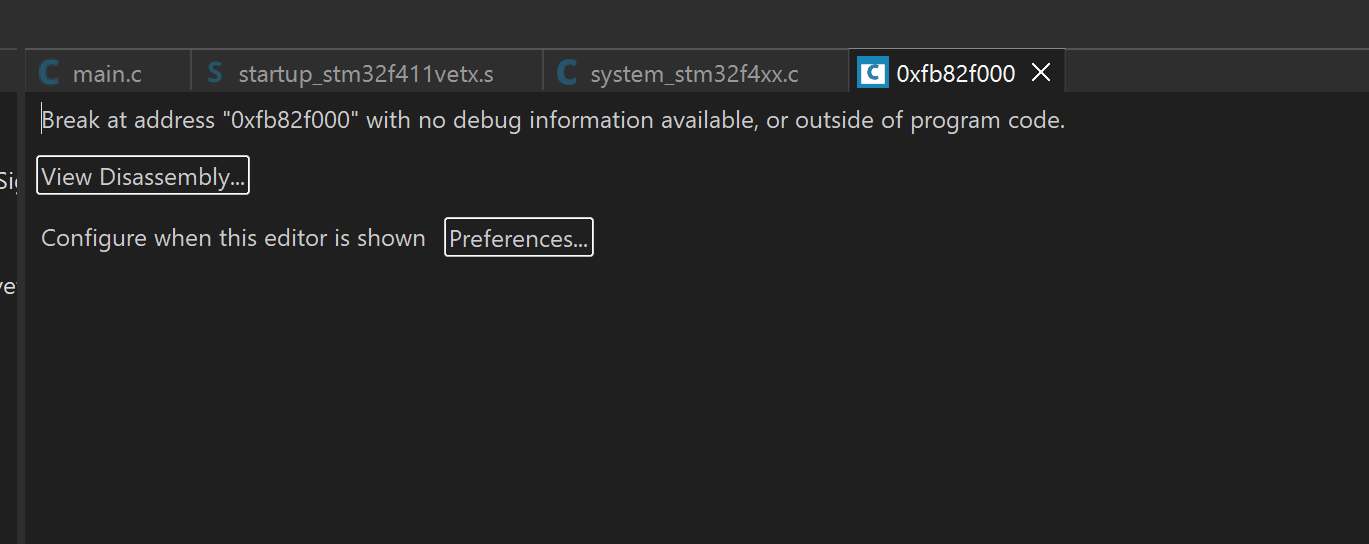Open the Preferences... button
Viewport: 1369px width, 544px height.
coord(519,238)
